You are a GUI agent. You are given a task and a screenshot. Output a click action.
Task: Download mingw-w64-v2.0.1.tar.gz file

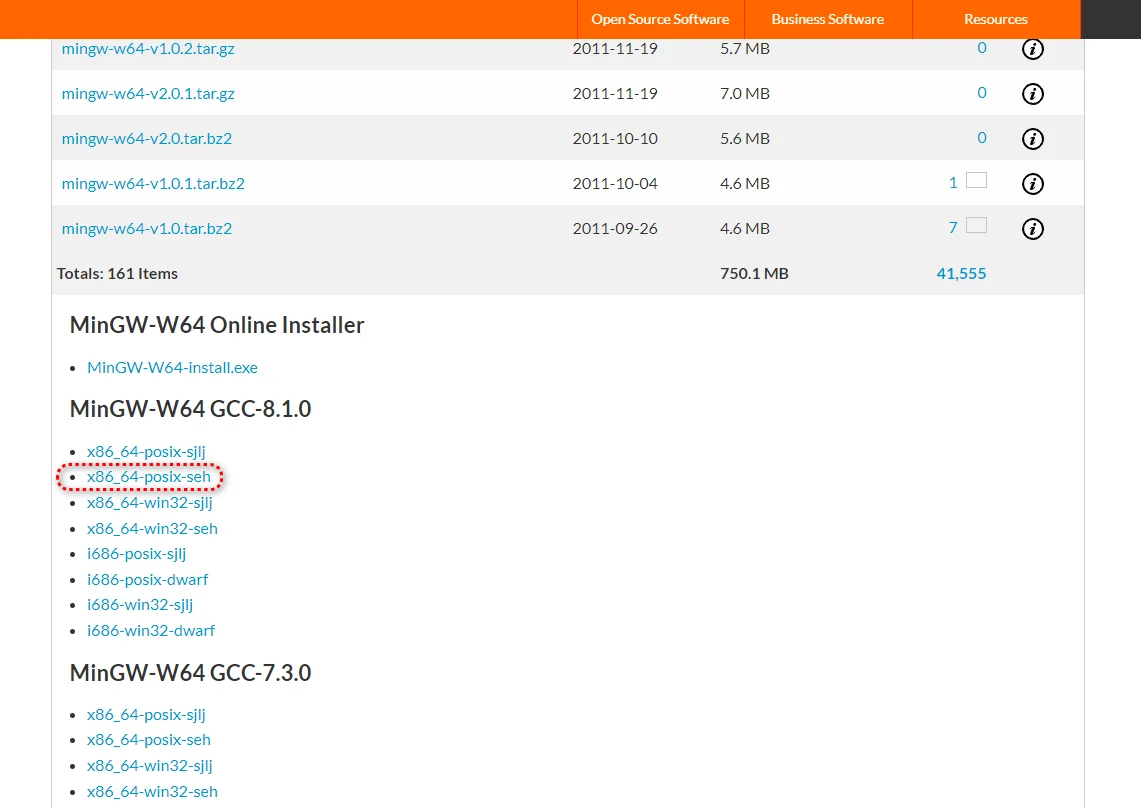148,94
